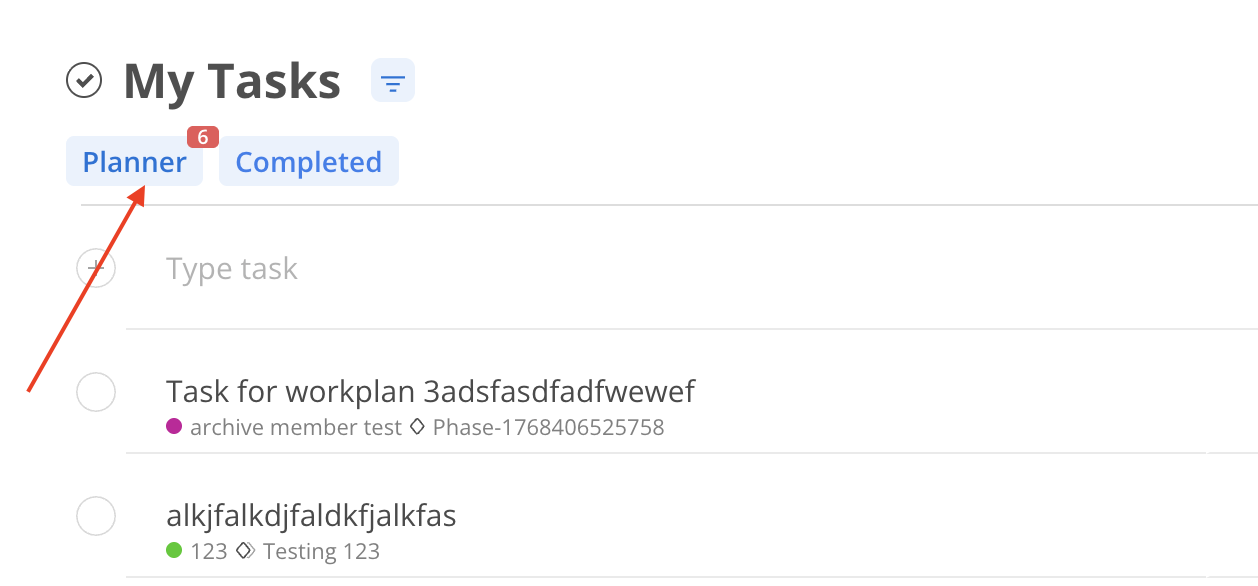This screenshot has height=586, width=1258.
Task: Click the 'Phase-1768406525758' phase label
Action: [548, 428]
